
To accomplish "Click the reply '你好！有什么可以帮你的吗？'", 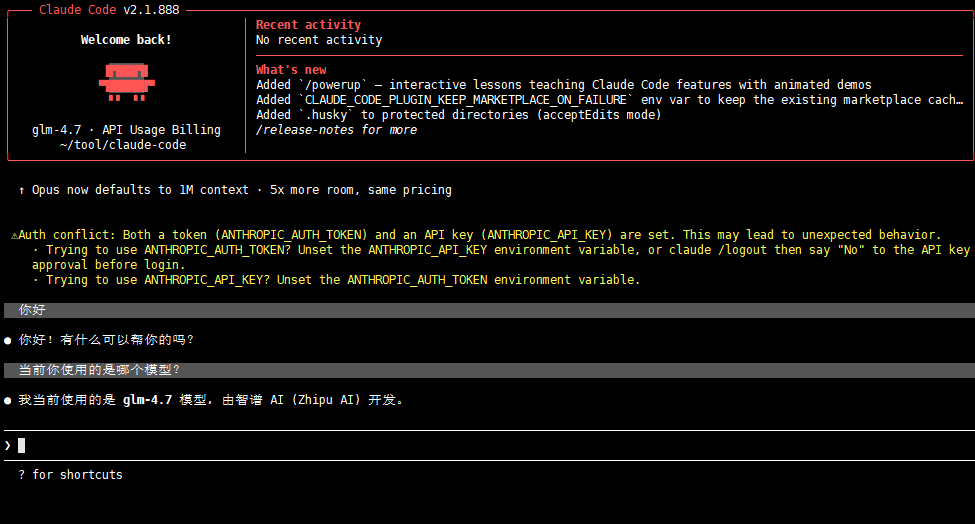I will pyautogui.click(x=106, y=340).
